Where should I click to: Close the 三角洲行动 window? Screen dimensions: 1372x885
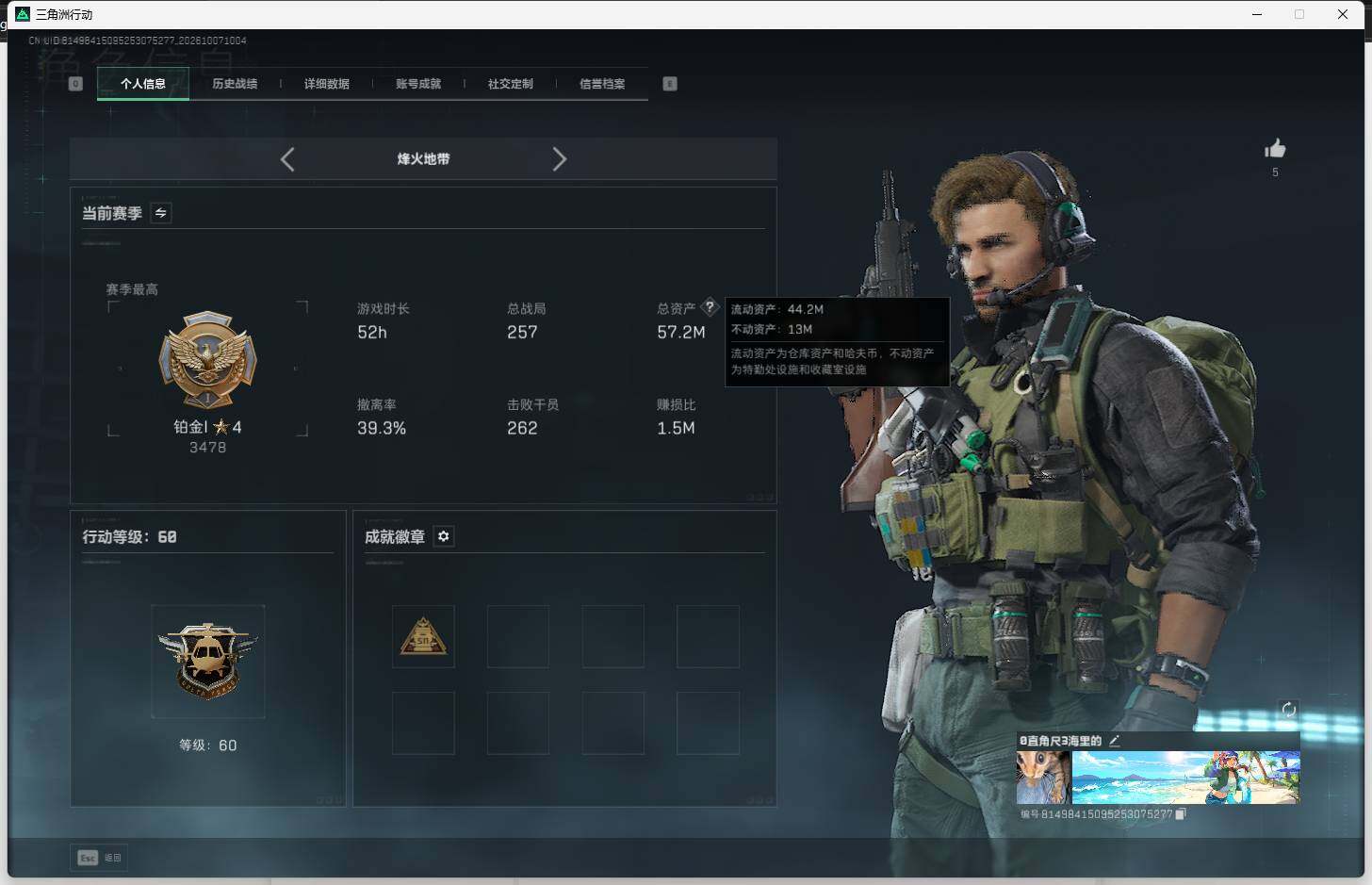1343,14
